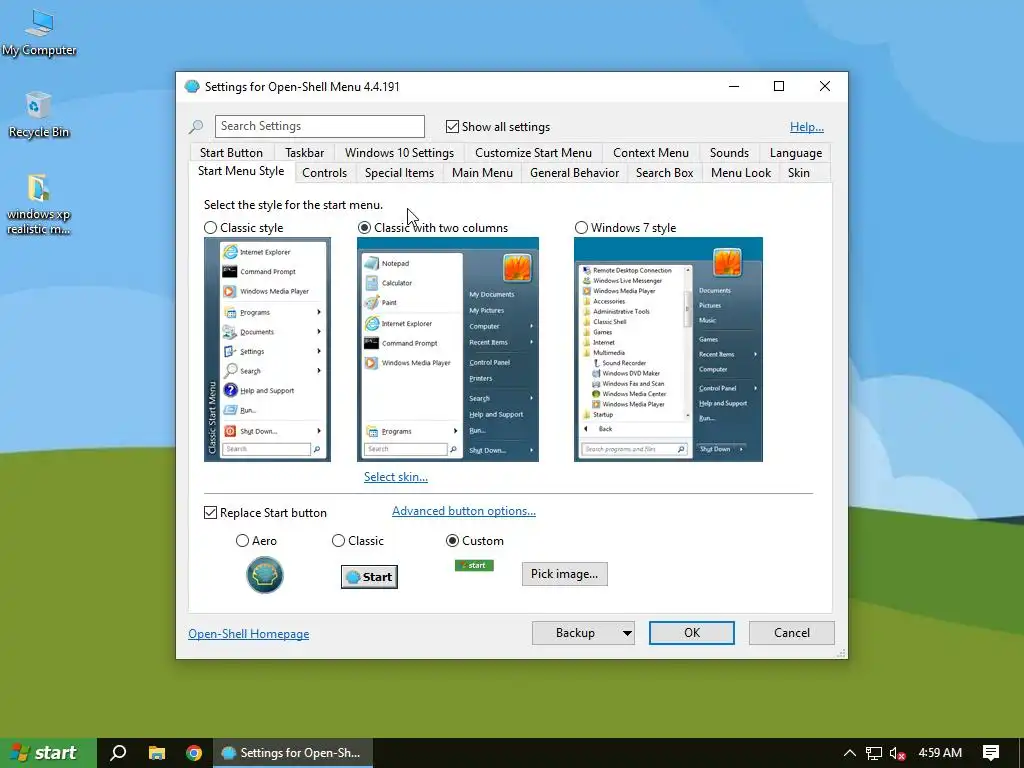Focus the Search Settings input field

click(x=319, y=126)
